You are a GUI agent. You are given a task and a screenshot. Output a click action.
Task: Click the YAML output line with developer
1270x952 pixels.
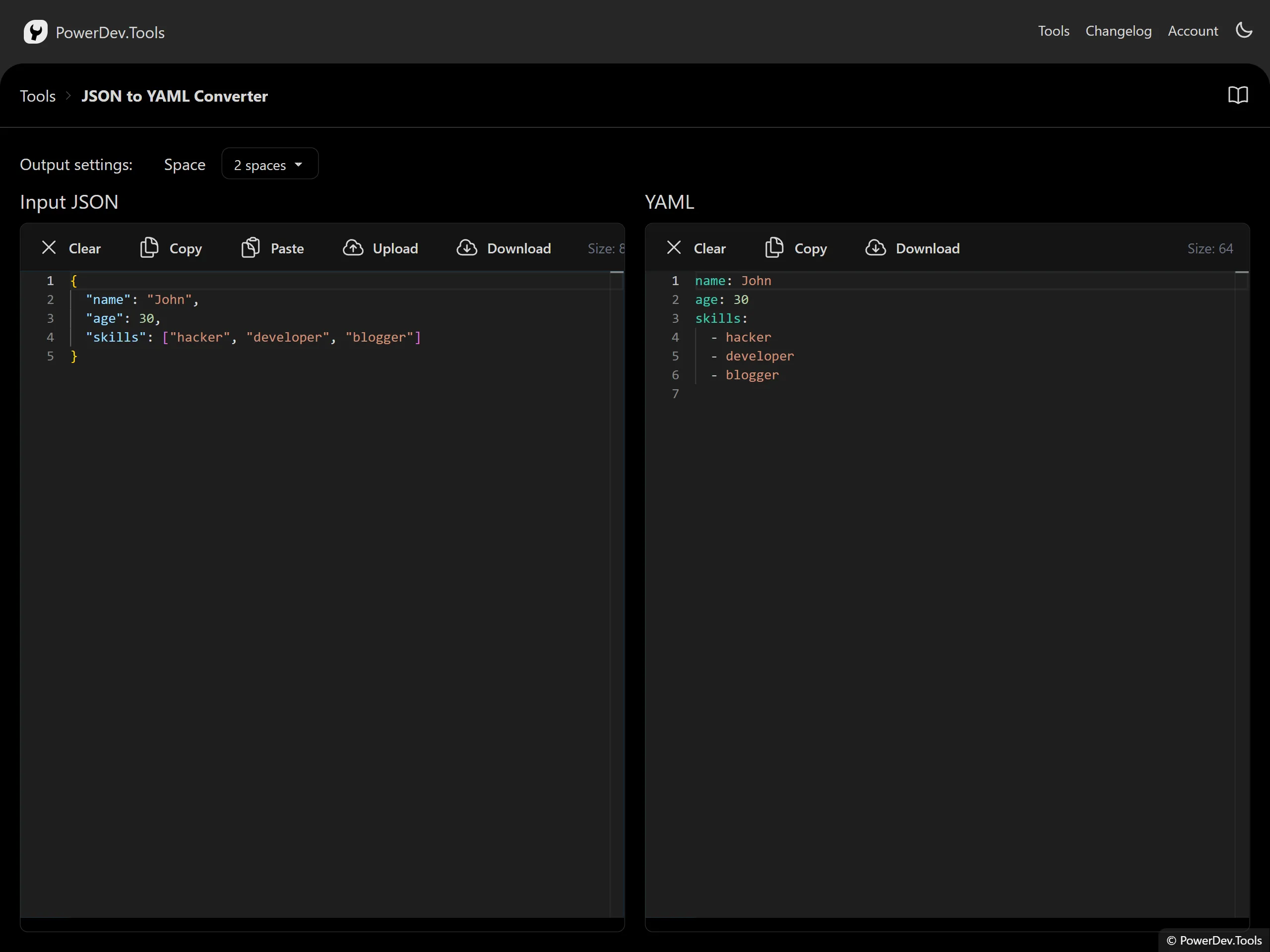pyautogui.click(x=759, y=357)
